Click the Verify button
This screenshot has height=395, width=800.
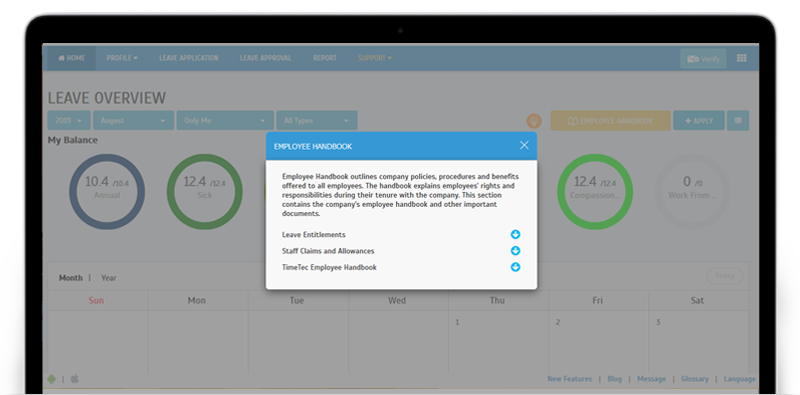click(x=703, y=59)
